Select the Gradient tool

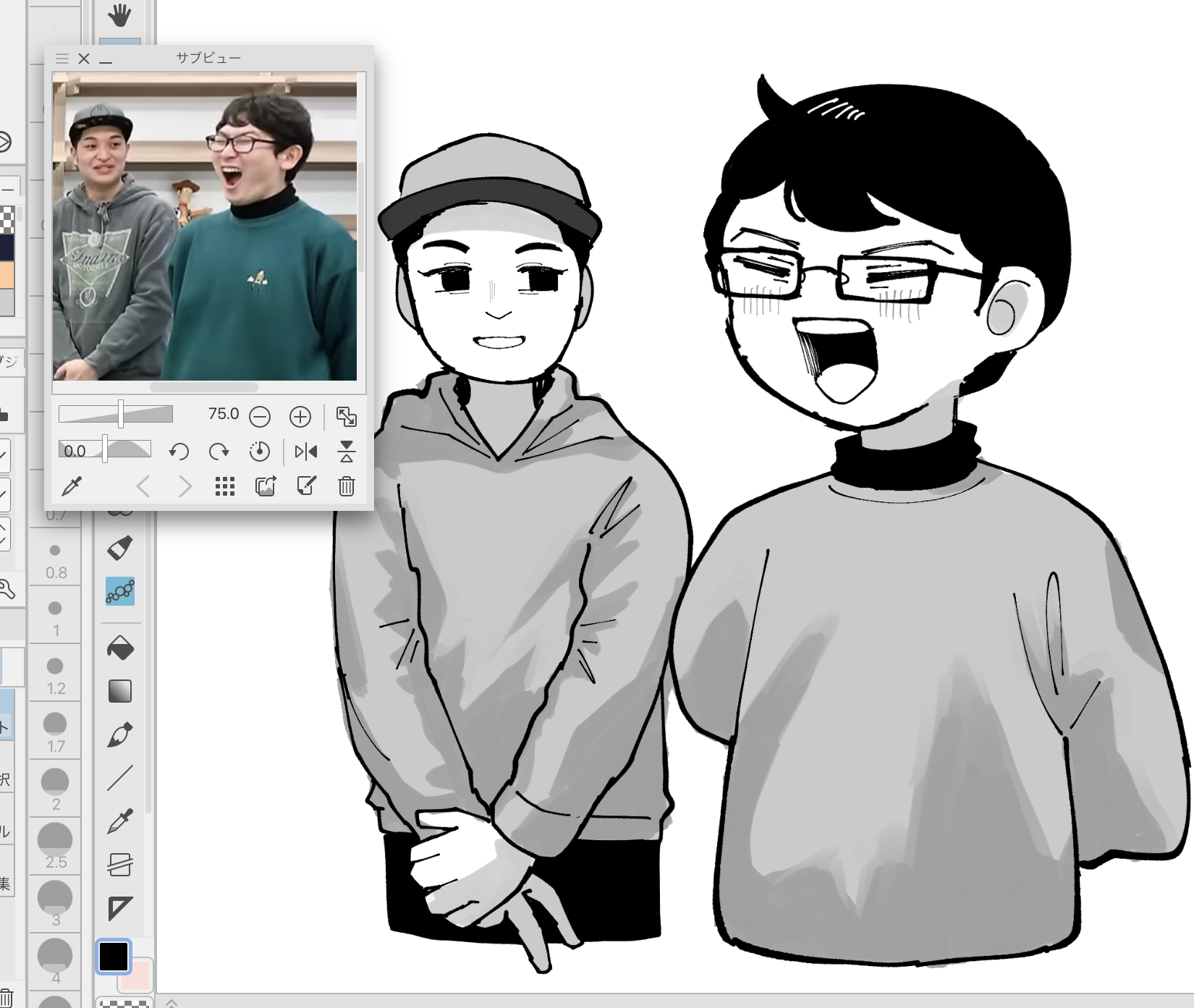pos(119,691)
